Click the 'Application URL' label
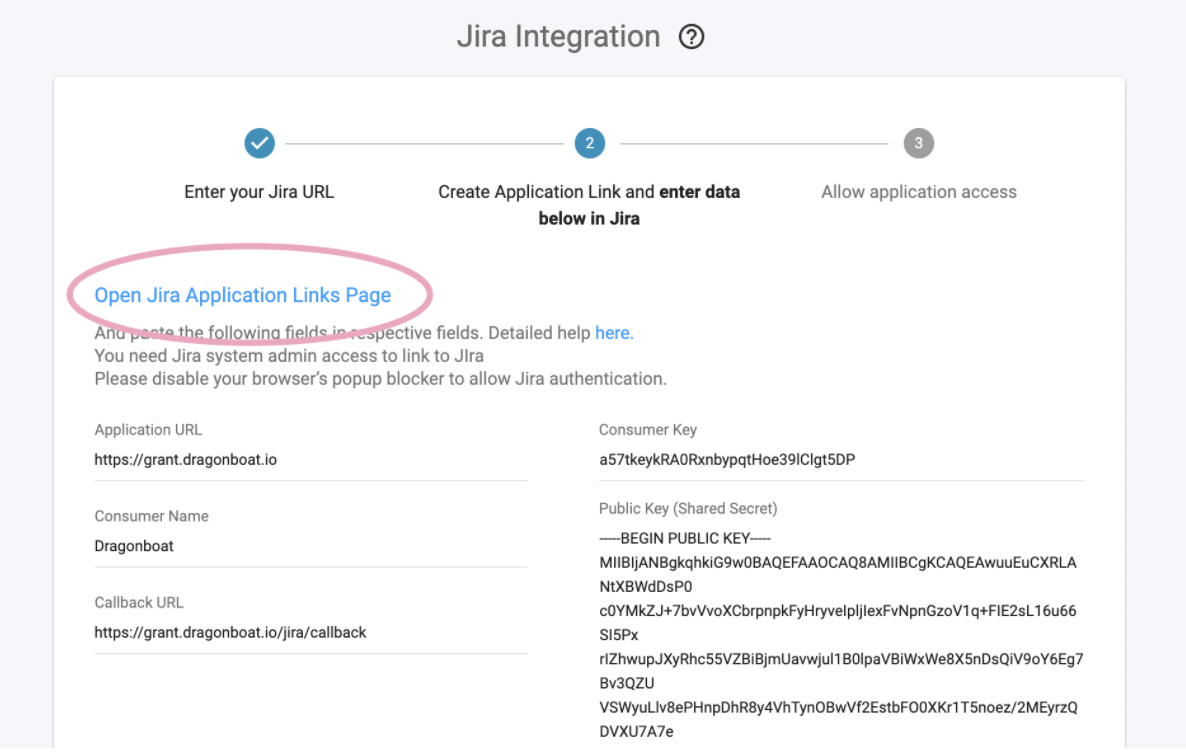This screenshot has width=1186, height=756. [147, 429]
